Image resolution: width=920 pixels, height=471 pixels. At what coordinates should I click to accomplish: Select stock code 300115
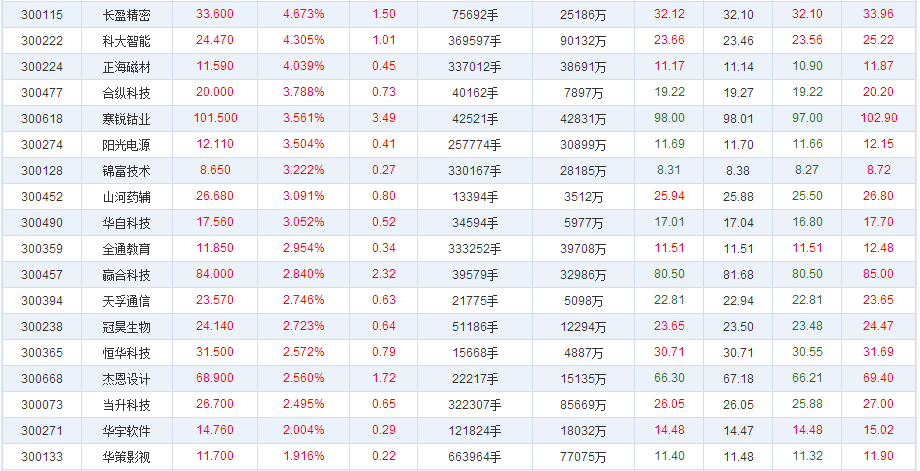(42, 15)
